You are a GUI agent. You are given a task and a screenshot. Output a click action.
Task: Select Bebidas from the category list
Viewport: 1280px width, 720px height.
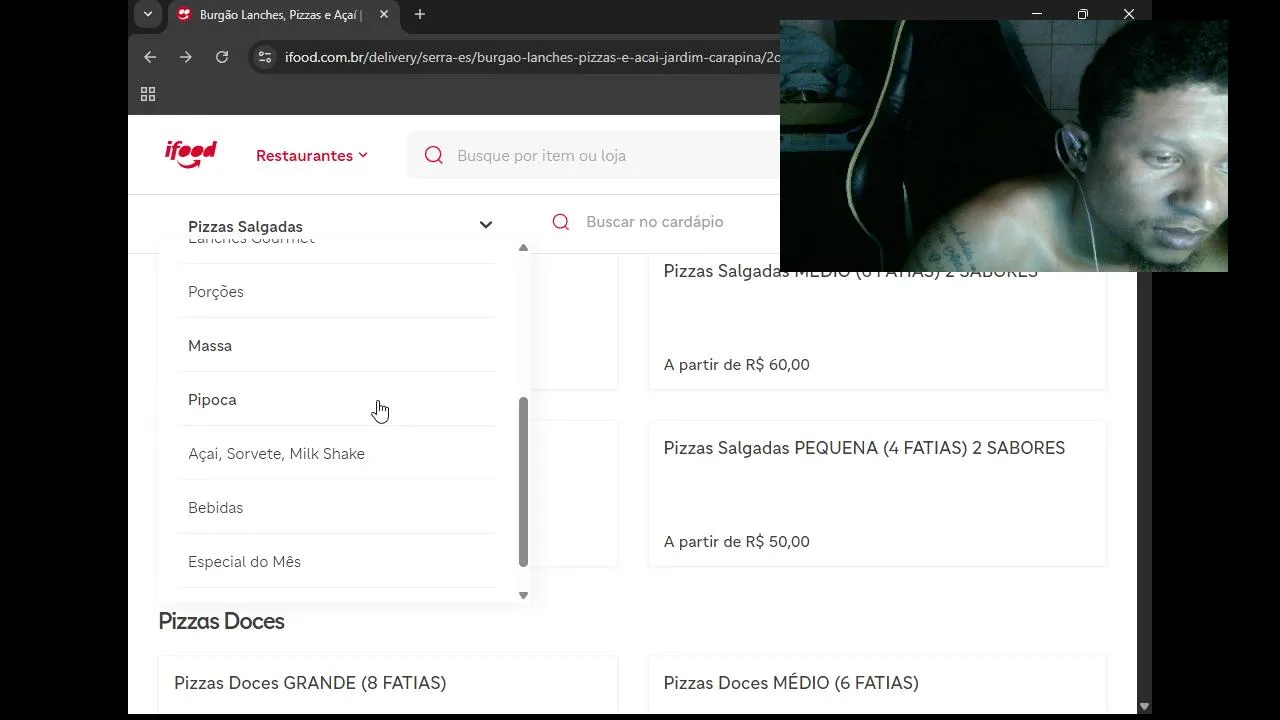[337, 508]
